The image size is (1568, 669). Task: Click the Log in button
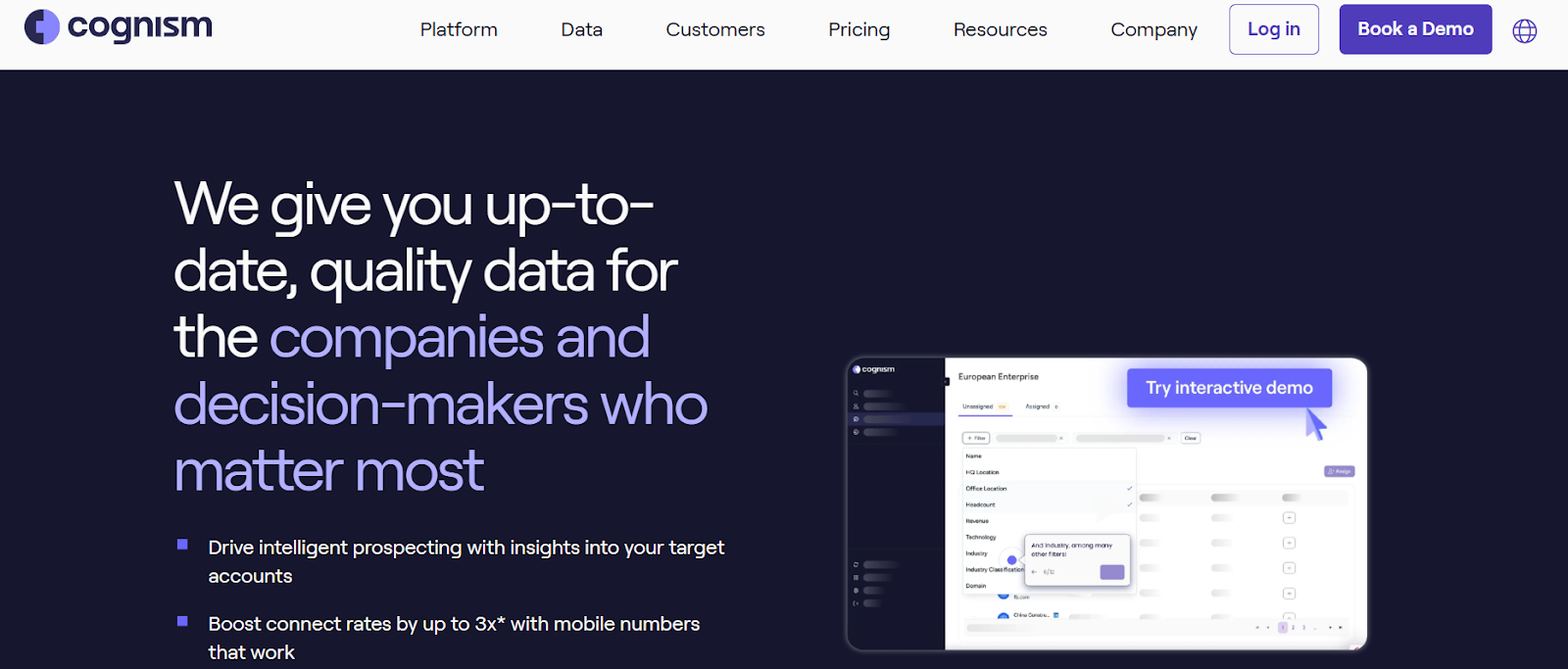pos(1273,29)
